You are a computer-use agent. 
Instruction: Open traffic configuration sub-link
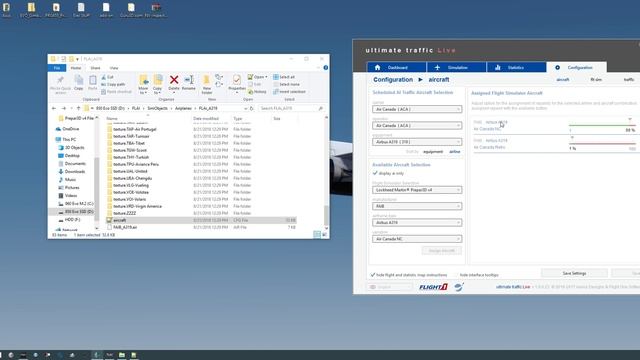coord(629,80)
